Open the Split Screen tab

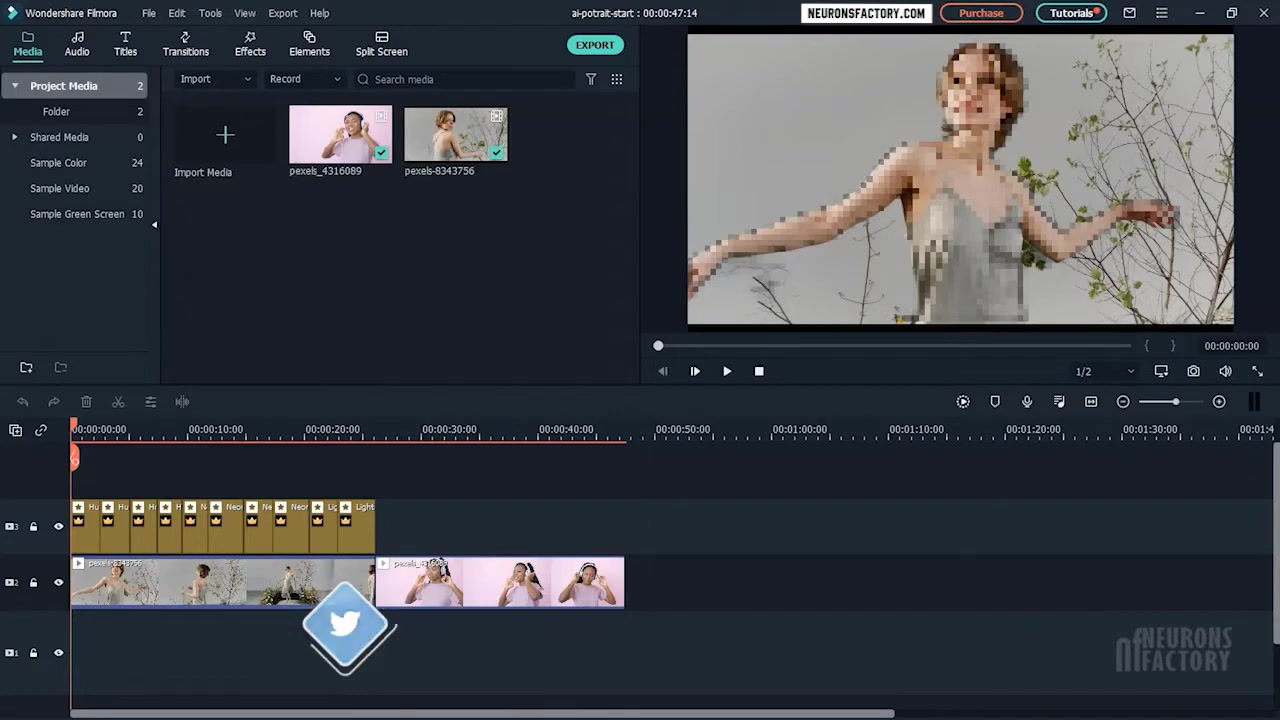(381, 44)
